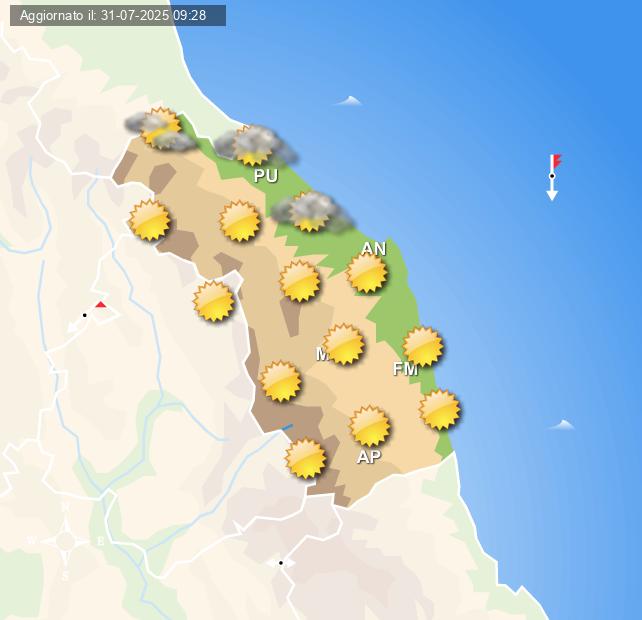Click the sun icon just outside the region's western border
The image size is (642, 620).
point(214,301)
